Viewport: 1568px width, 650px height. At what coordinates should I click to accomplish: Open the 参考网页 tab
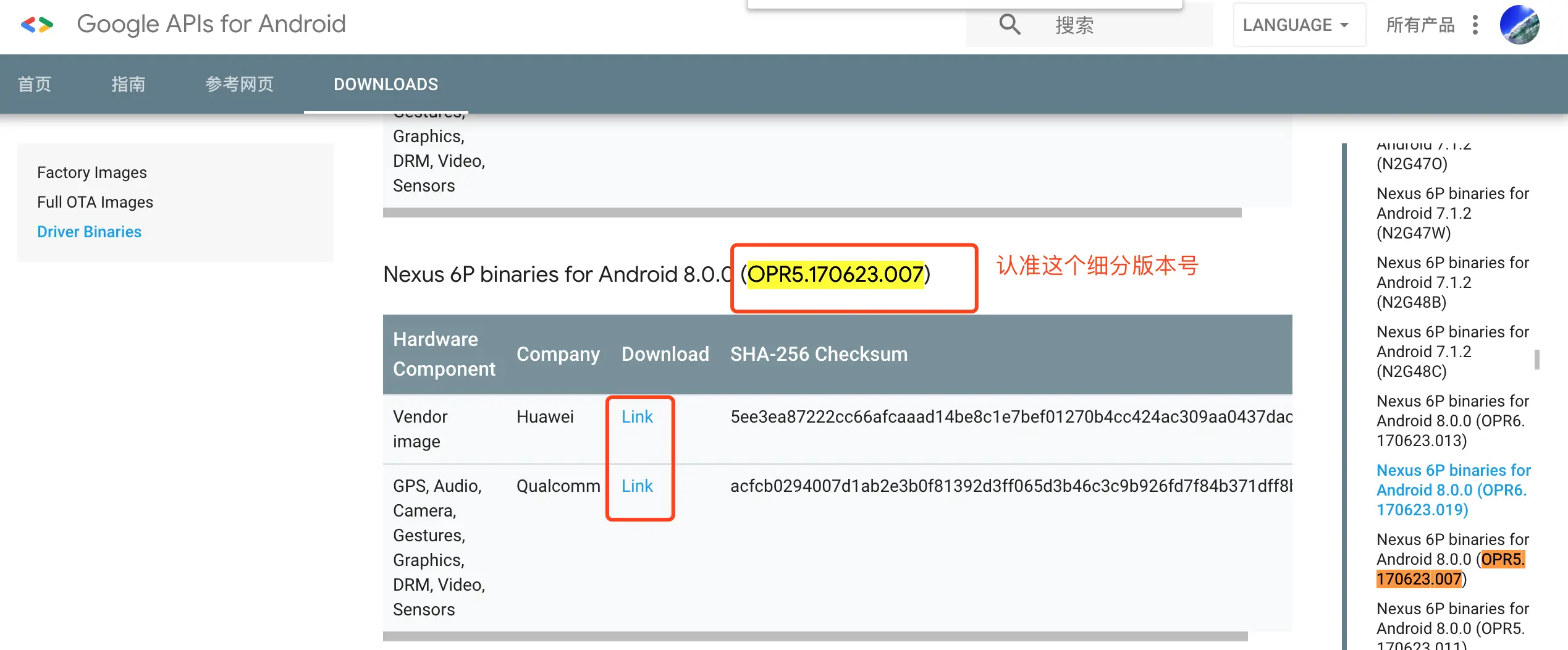(240, 84)
